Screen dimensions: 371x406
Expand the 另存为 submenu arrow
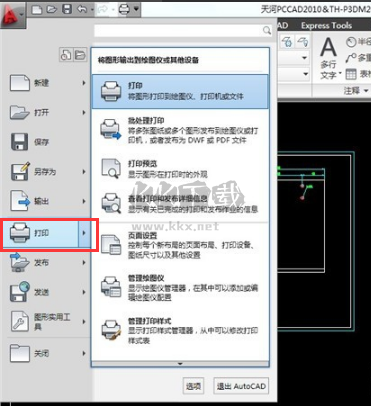[x=84, y=172]
